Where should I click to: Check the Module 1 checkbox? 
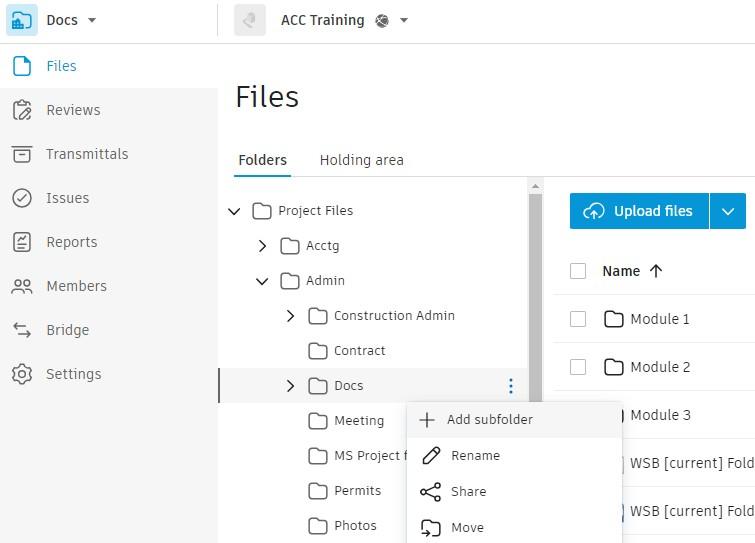pyautogui.click(x=578, y=319)
